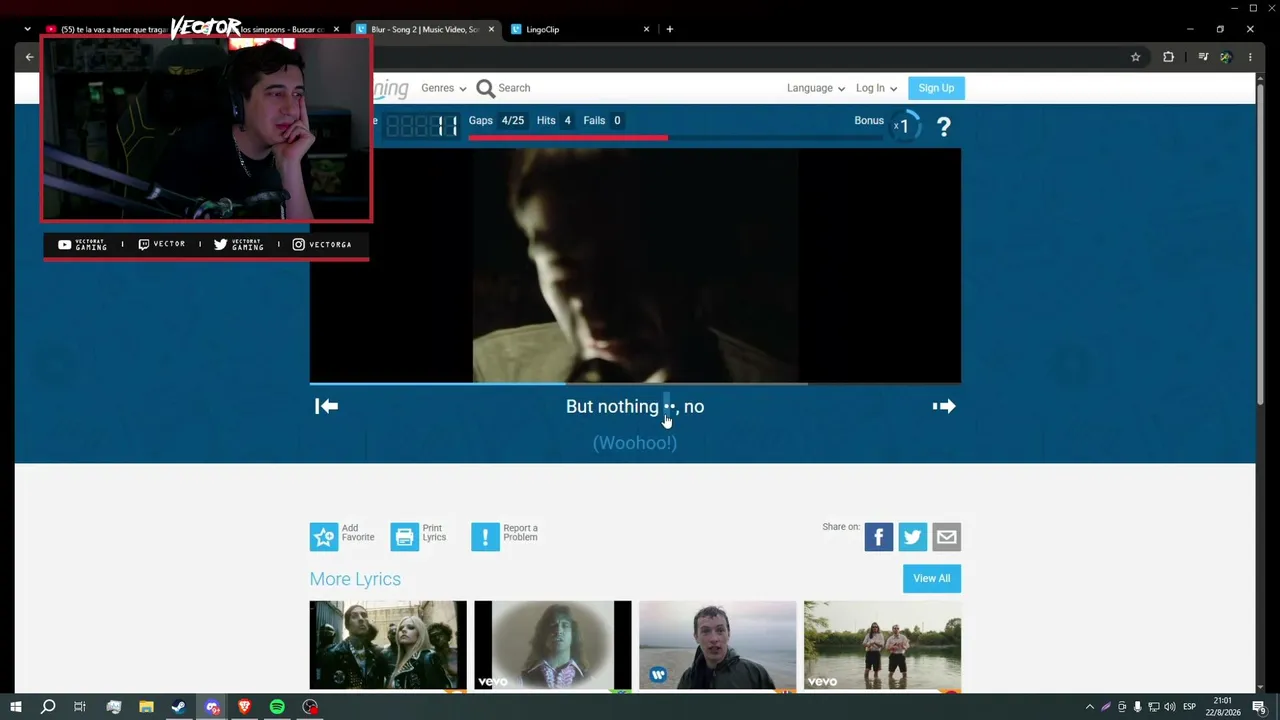Click the Search magnifier icon
1280x720 pixels.
486,89
